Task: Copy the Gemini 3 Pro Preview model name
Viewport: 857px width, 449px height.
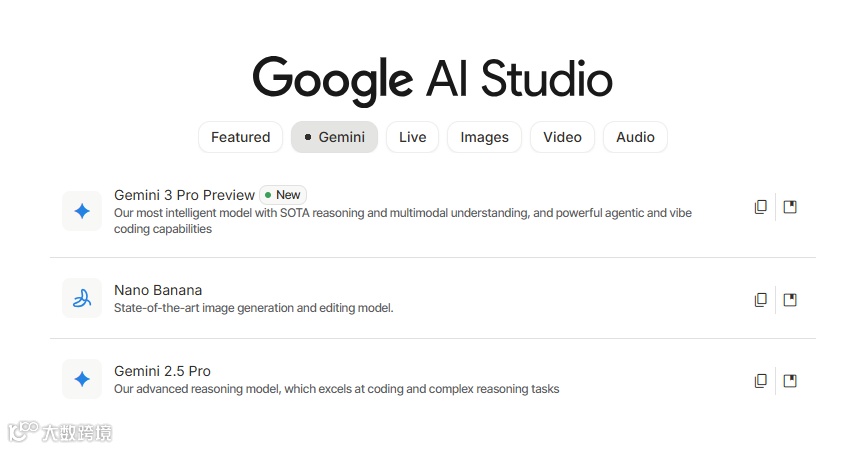Action: tap(760, 207)
